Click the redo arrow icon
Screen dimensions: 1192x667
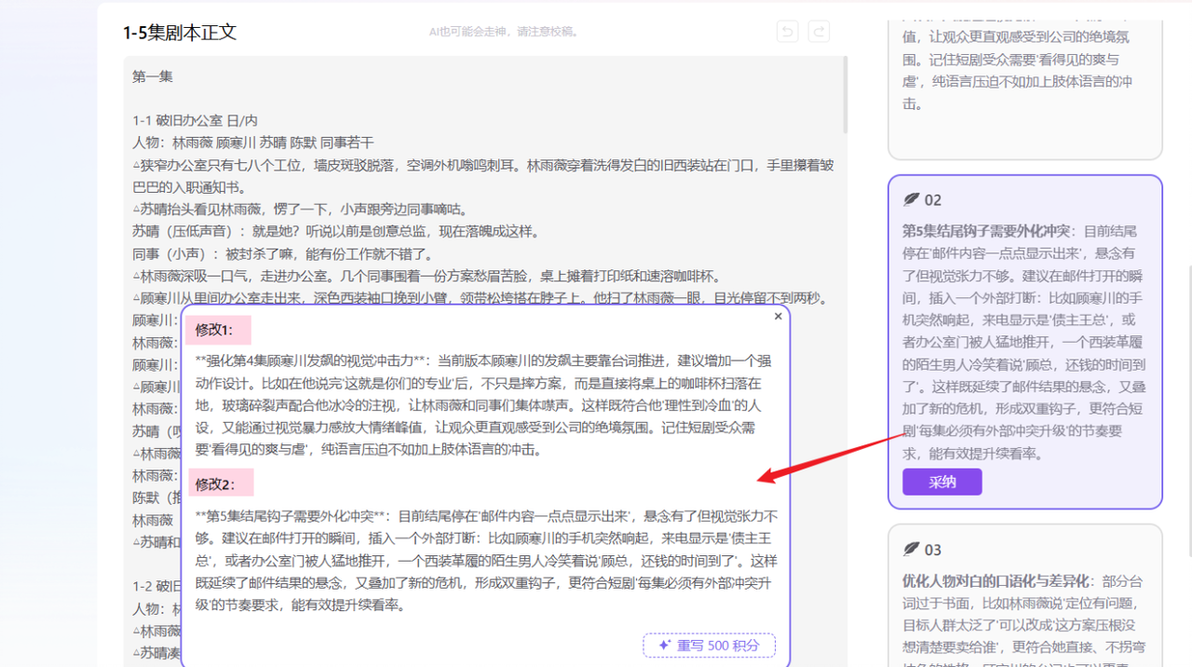(x=819, y=31)
